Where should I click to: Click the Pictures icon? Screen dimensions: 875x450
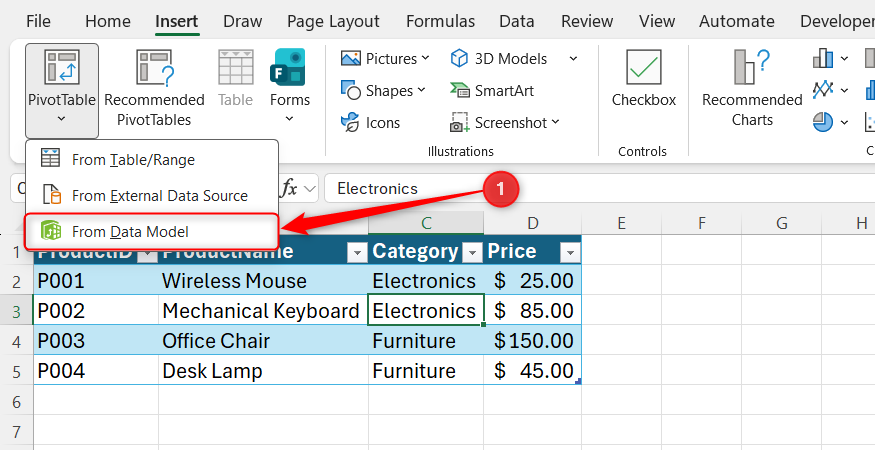(x=350, y=58)
